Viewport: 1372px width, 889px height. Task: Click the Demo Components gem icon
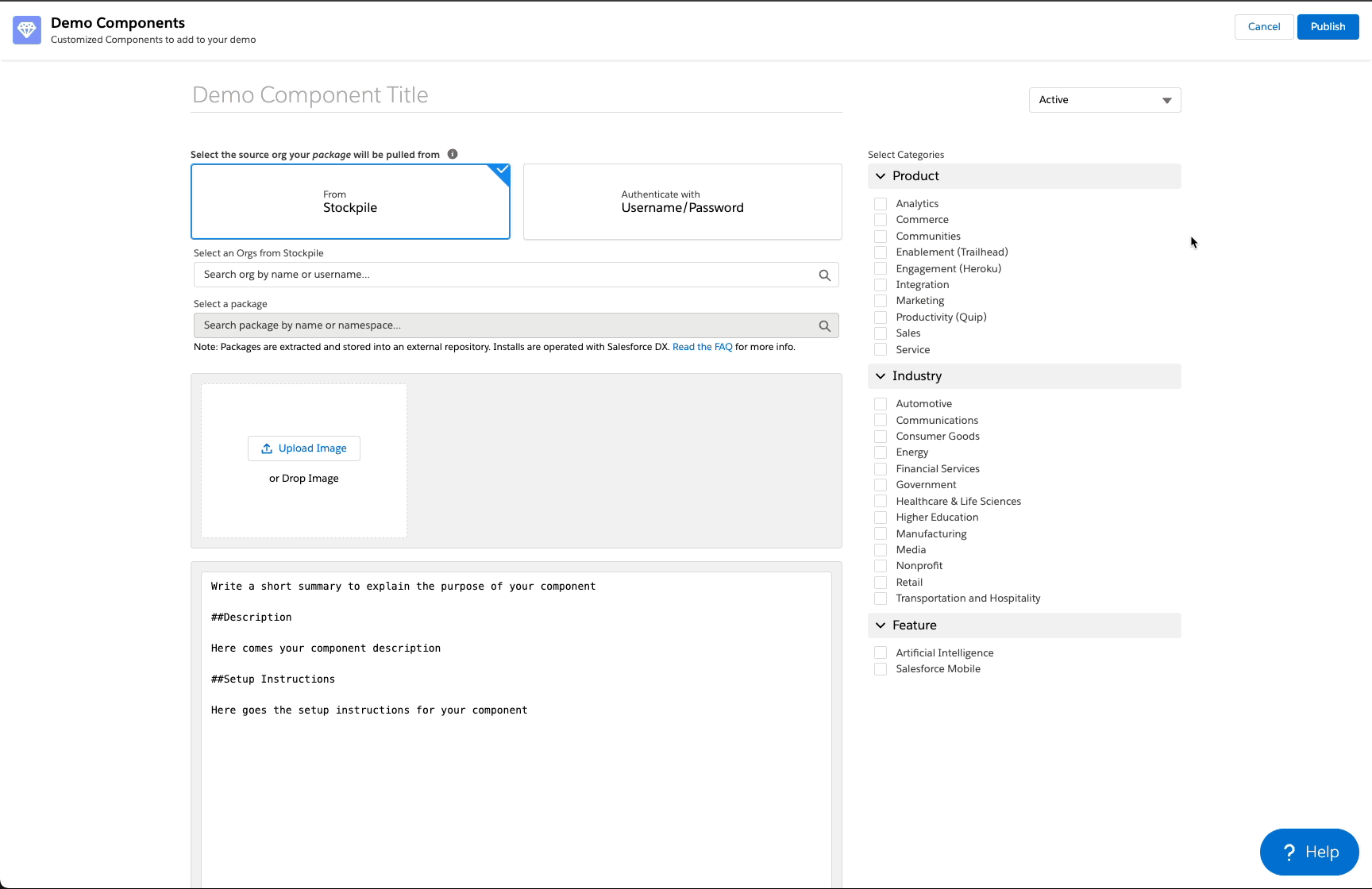[x=27, y=30]
